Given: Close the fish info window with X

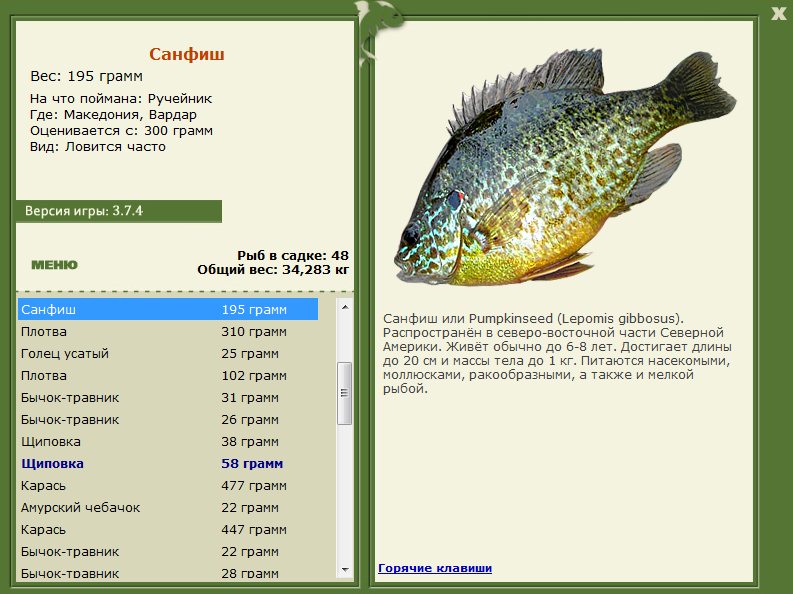Looking at the screenshot, I should (778, 14).
